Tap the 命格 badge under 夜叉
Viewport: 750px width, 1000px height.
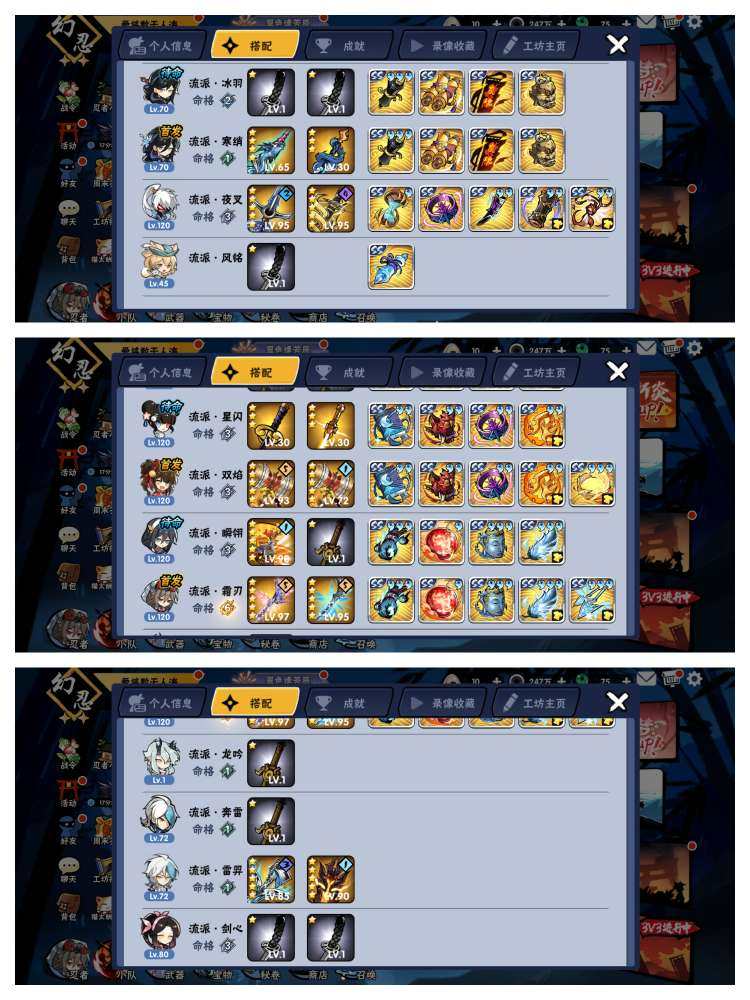pyautogui.click(x=227, y=217)
